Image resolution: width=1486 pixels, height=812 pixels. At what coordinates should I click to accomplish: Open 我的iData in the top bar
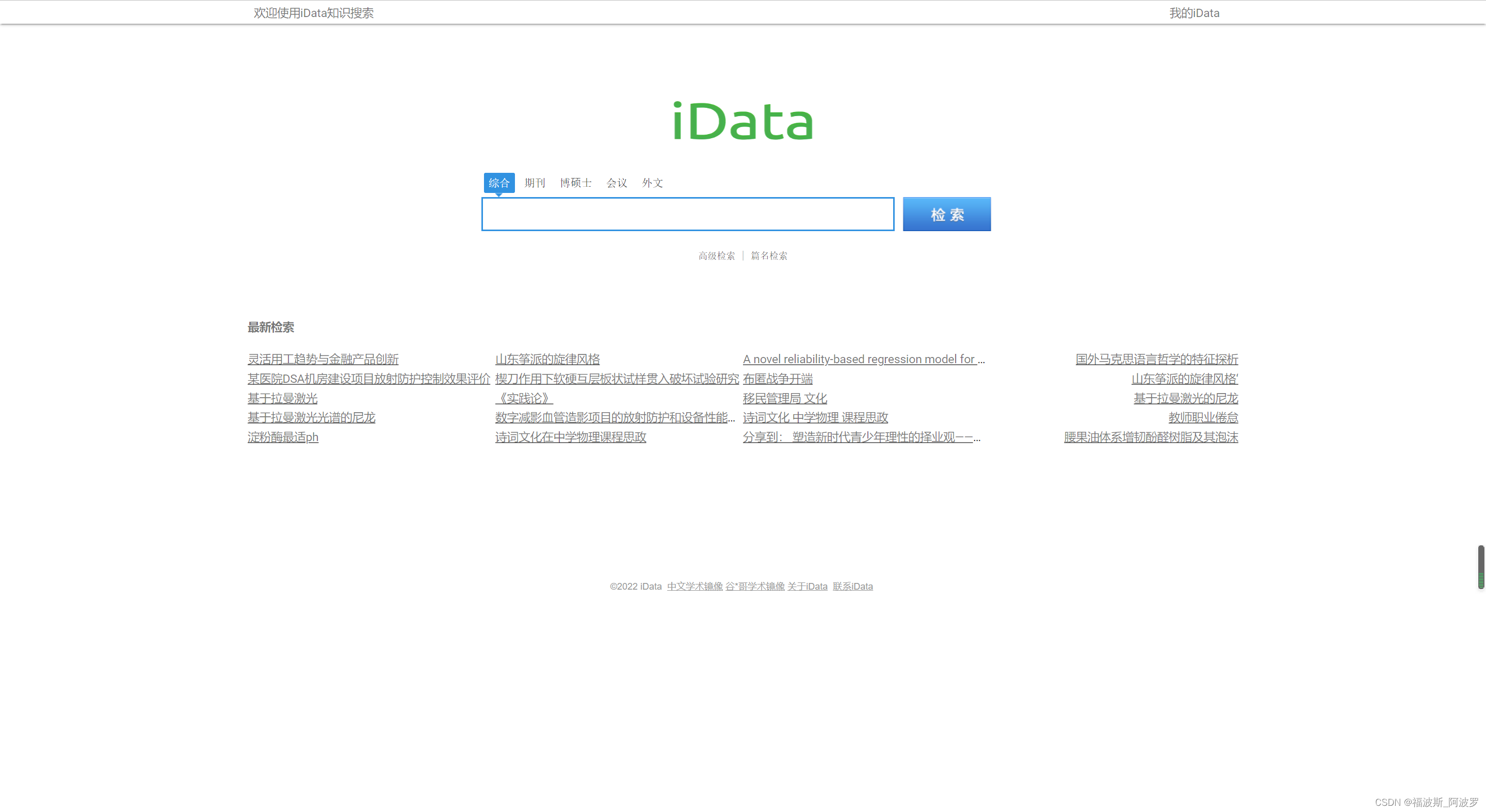coord(1194,13)
